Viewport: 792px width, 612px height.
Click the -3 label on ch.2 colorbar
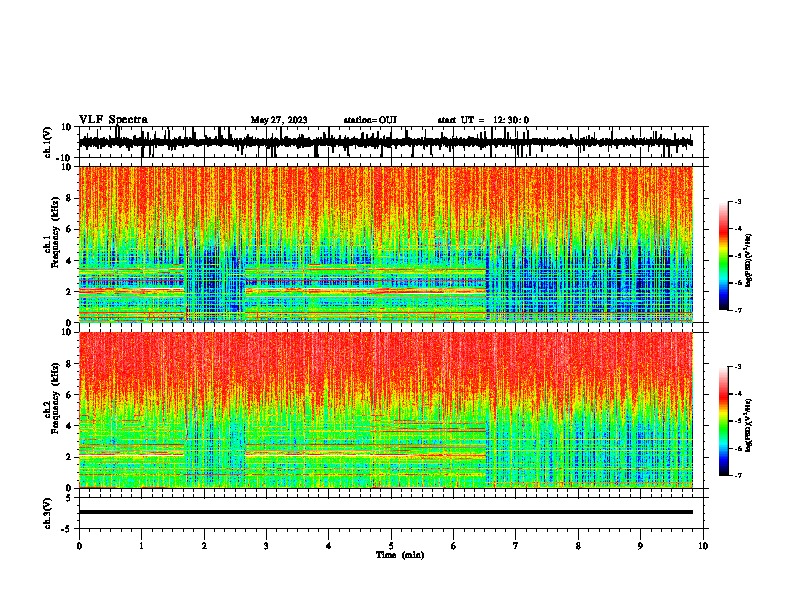[x=738, y=367]
